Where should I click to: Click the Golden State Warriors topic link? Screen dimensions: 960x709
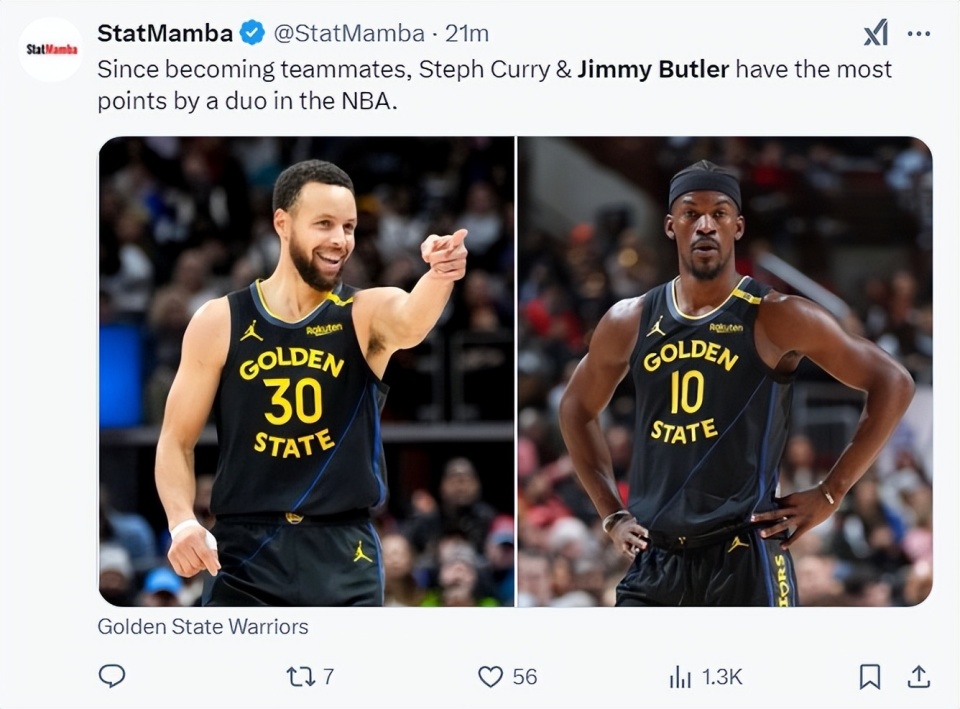tap(203, 627)
